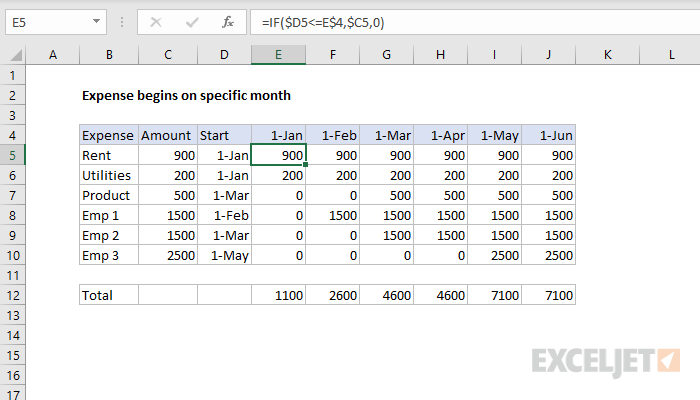
Task: Click the total cell '2600' under 1-Feb
Action: (x=333, y=295)
